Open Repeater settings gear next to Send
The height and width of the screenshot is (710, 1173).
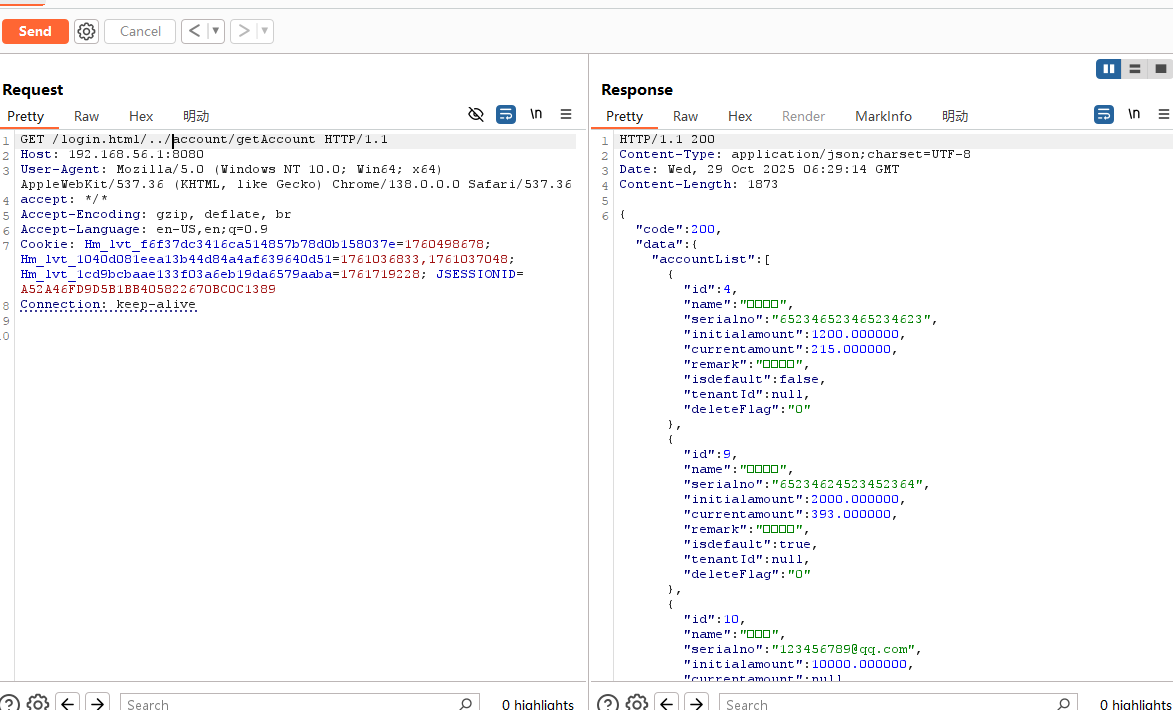(x=87, y=31)
